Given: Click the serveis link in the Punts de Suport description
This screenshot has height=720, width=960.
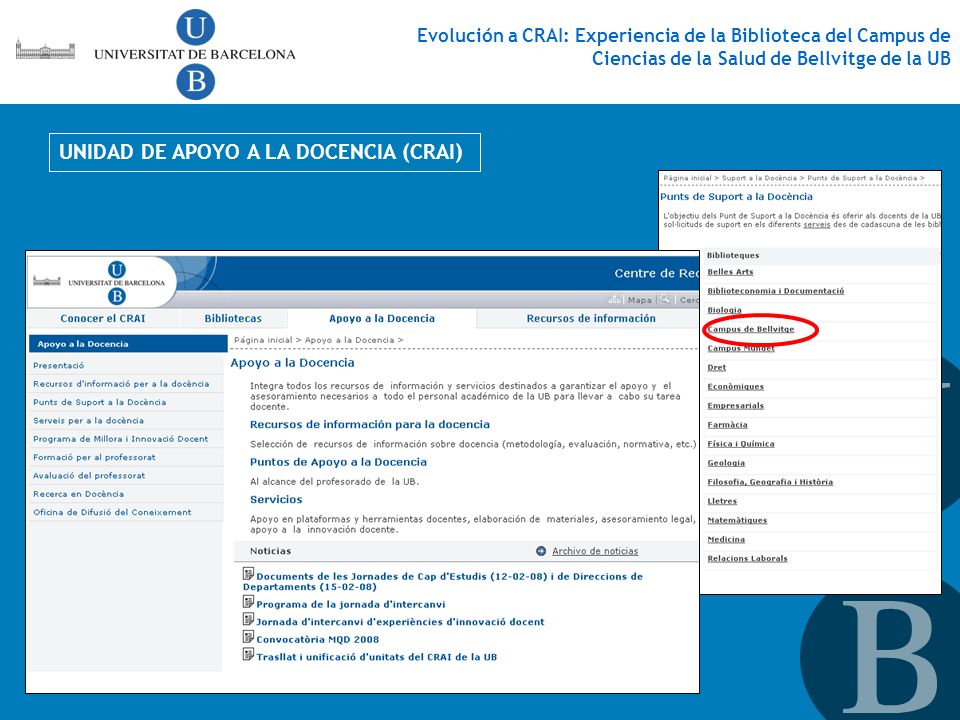Looking at the screenshot, I should 817,225.
